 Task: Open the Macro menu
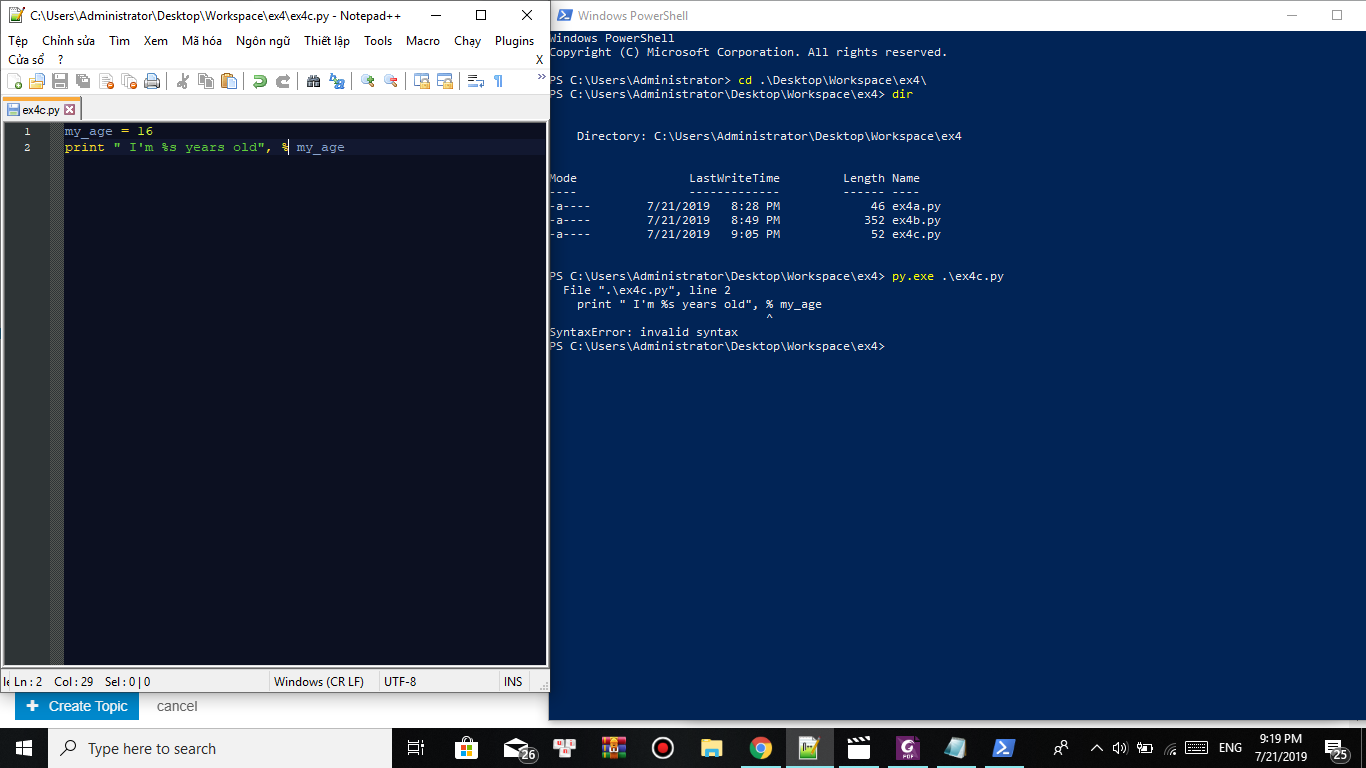(423, 41)
